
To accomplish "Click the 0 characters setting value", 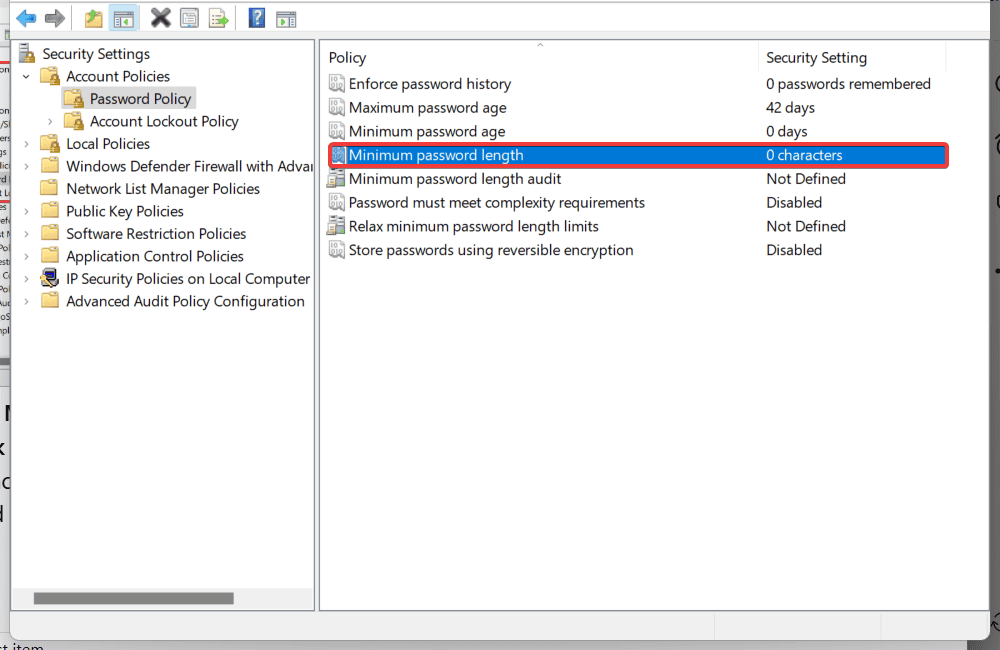I will click(x=804, y=155).
